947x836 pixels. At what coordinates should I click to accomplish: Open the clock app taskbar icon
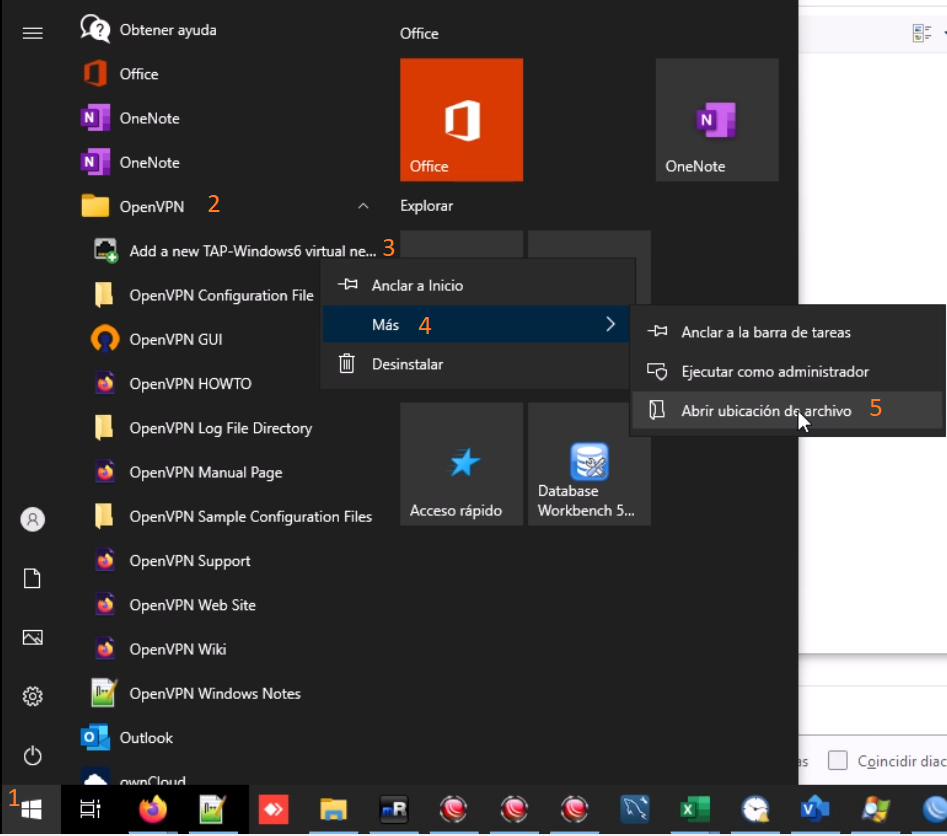pos(756,809)
